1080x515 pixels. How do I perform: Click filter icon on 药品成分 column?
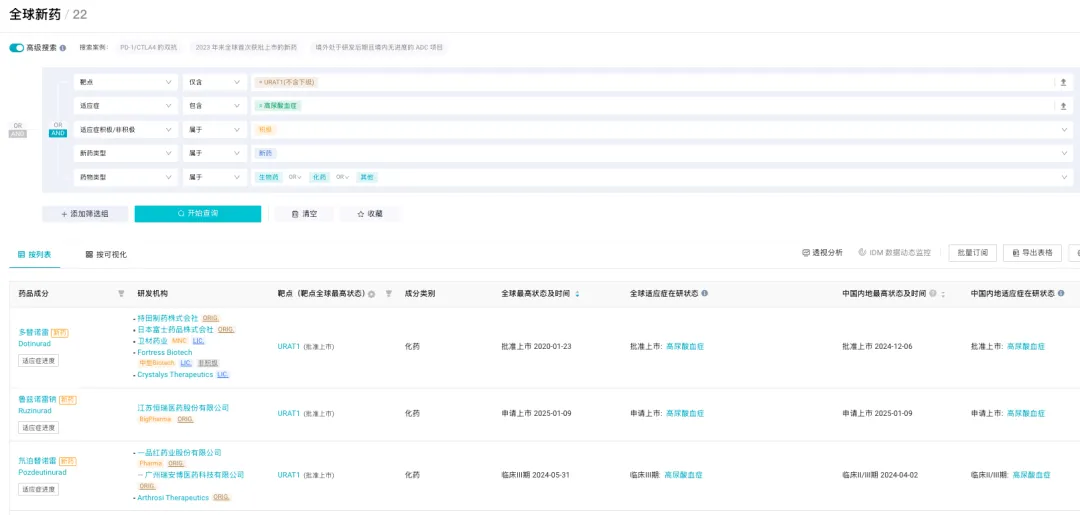[x=121, y=294]
